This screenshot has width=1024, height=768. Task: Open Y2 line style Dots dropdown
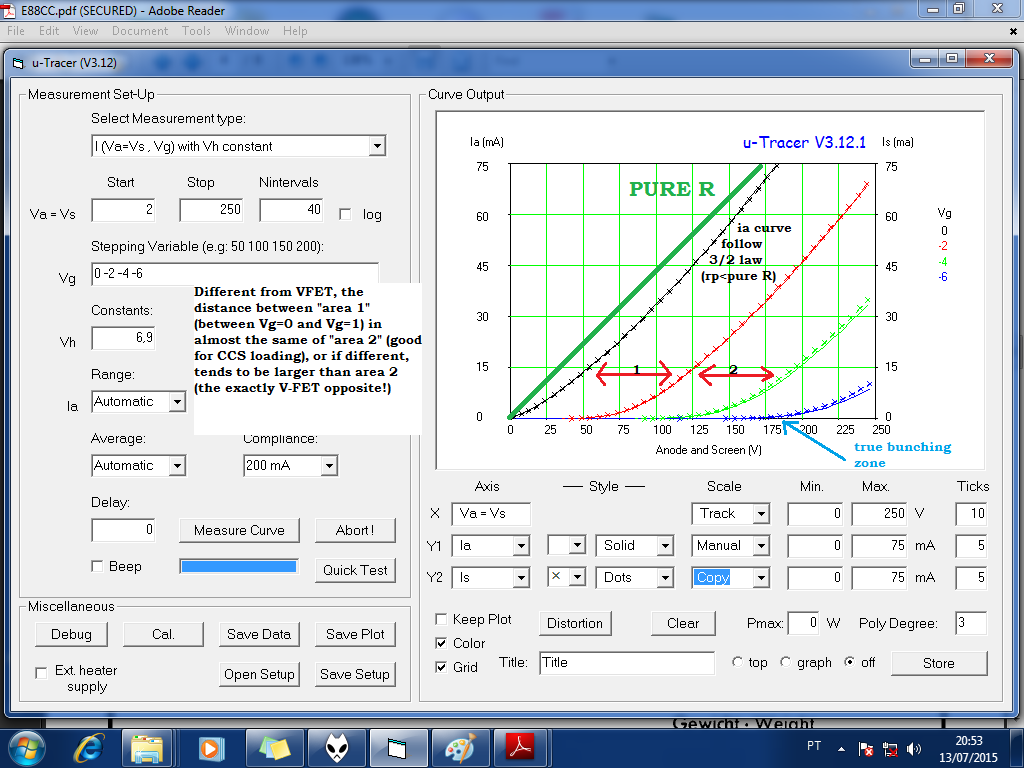tap(665, 578)
